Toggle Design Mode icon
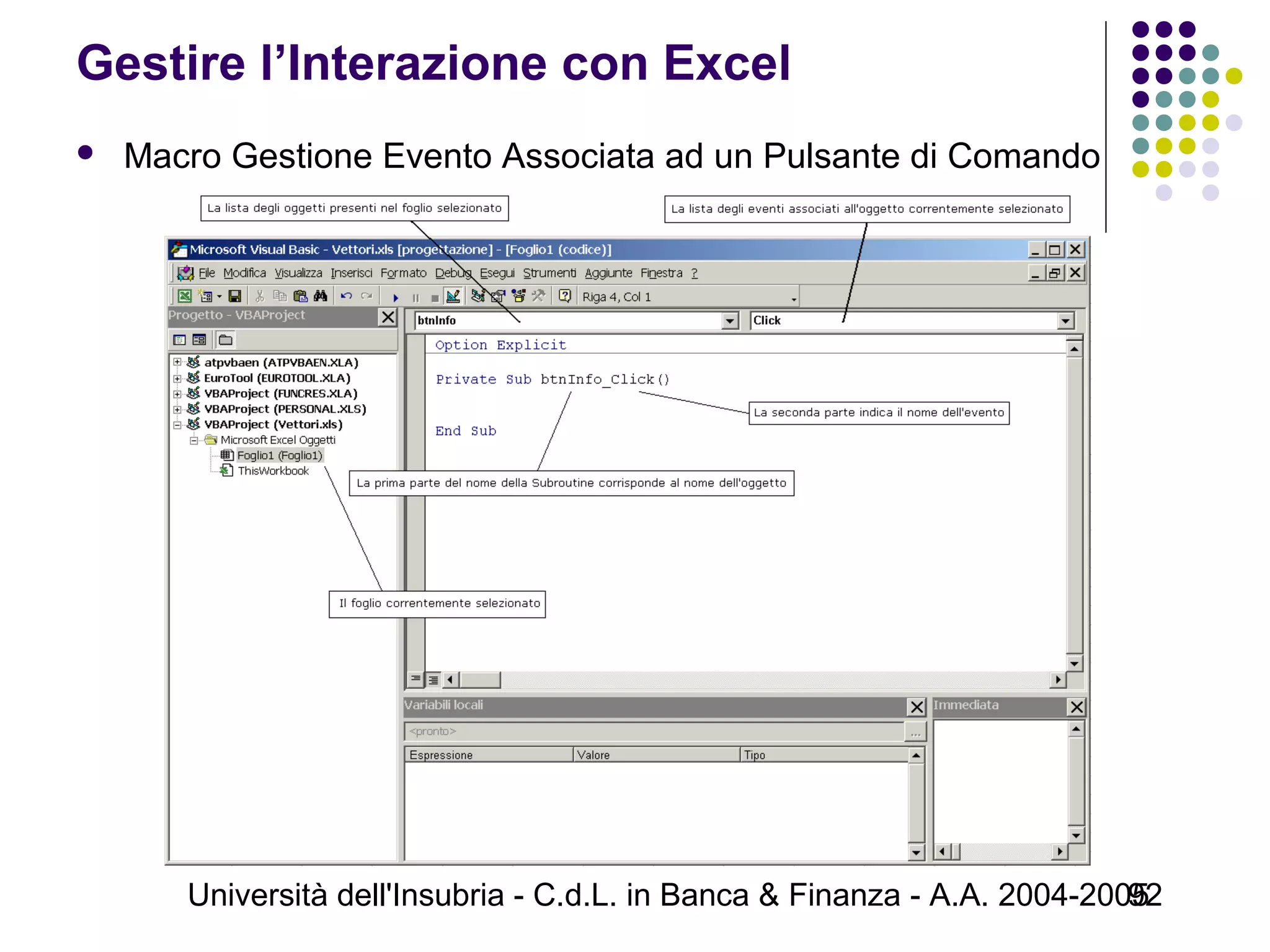 coord(453,296)
